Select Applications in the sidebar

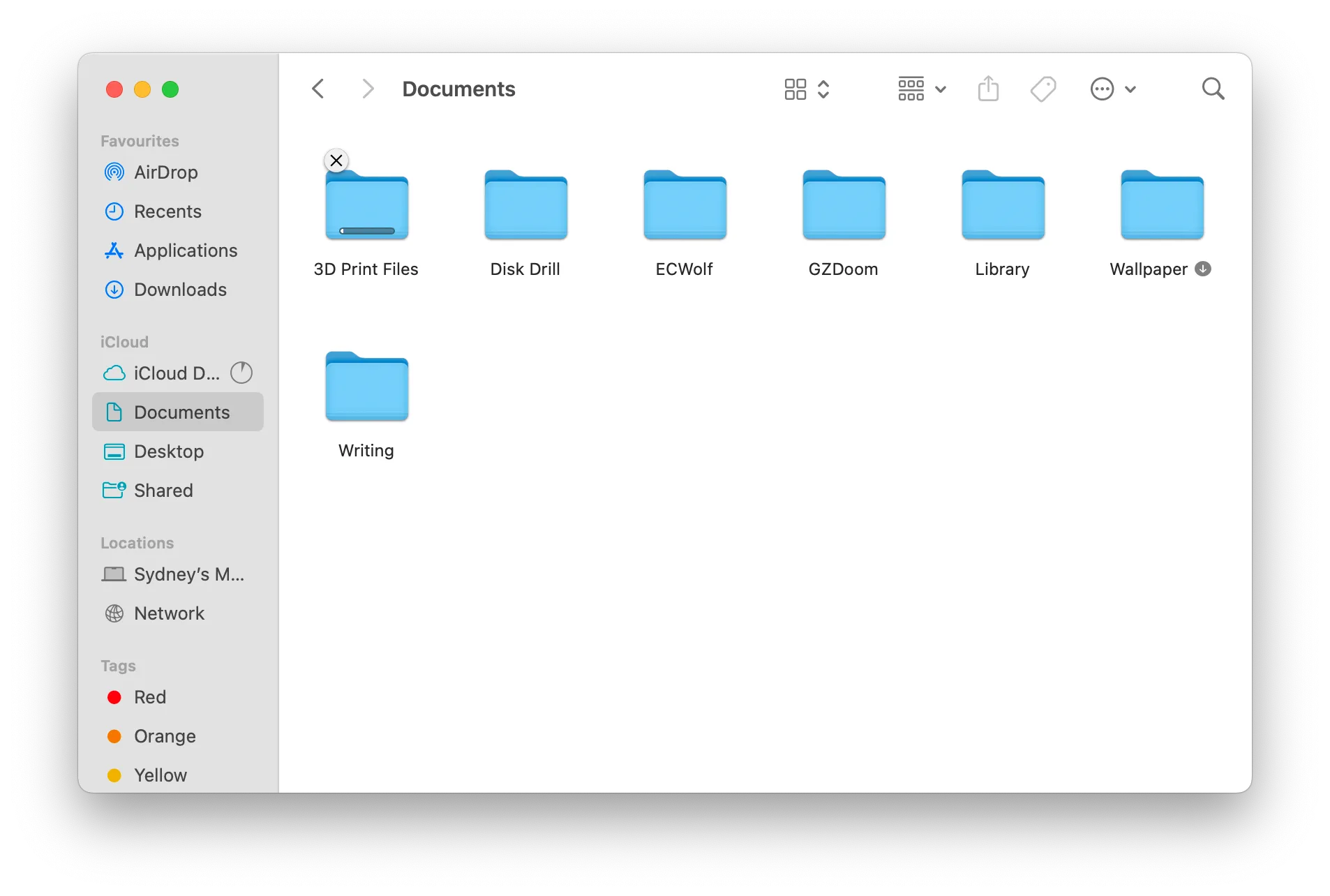(184, 251)
